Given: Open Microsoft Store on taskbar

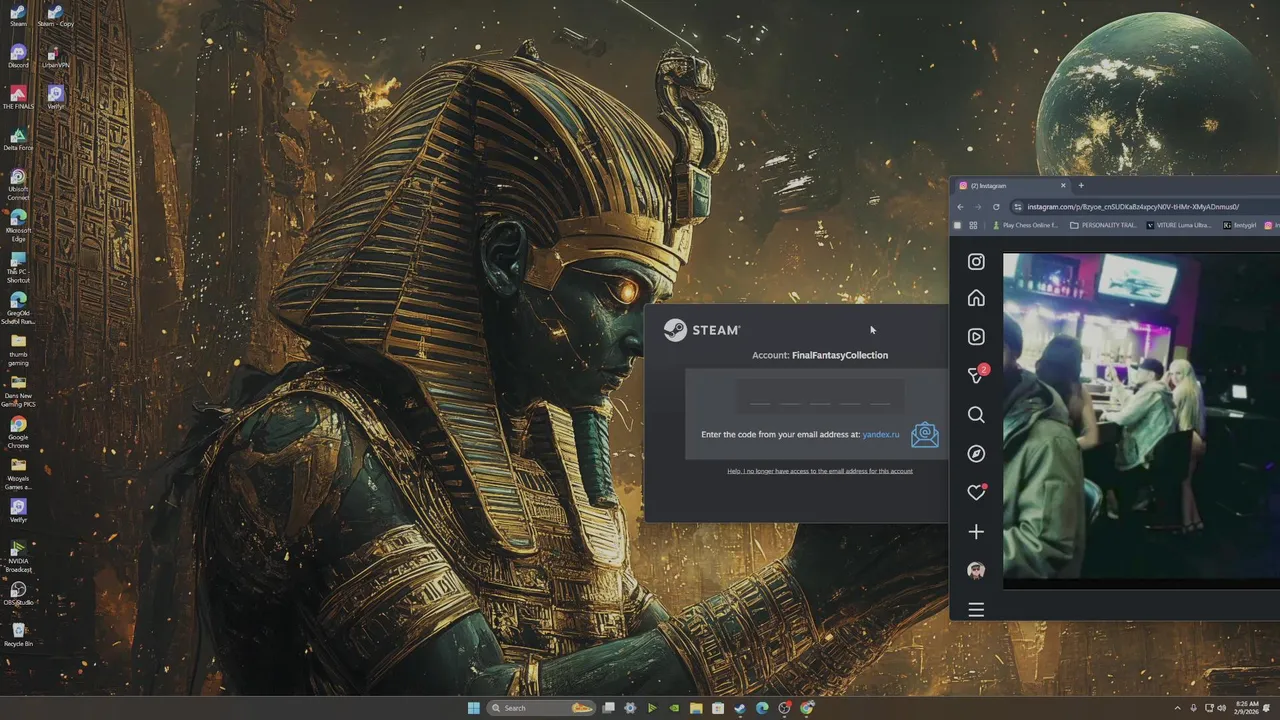Looking at the screenshot, I should coord(718,708).
